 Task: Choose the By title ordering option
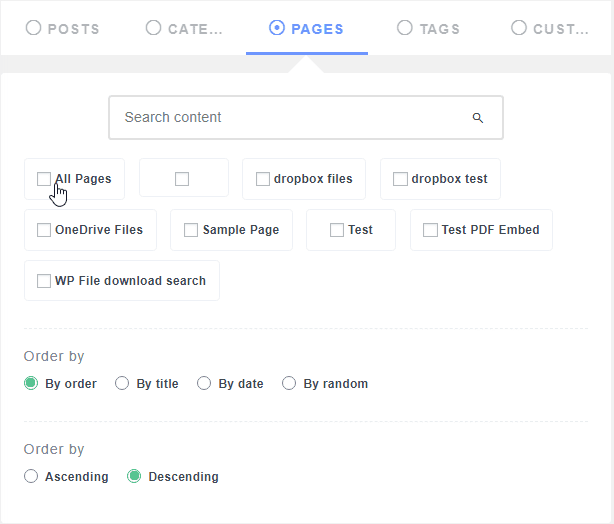tap(122, 383)
